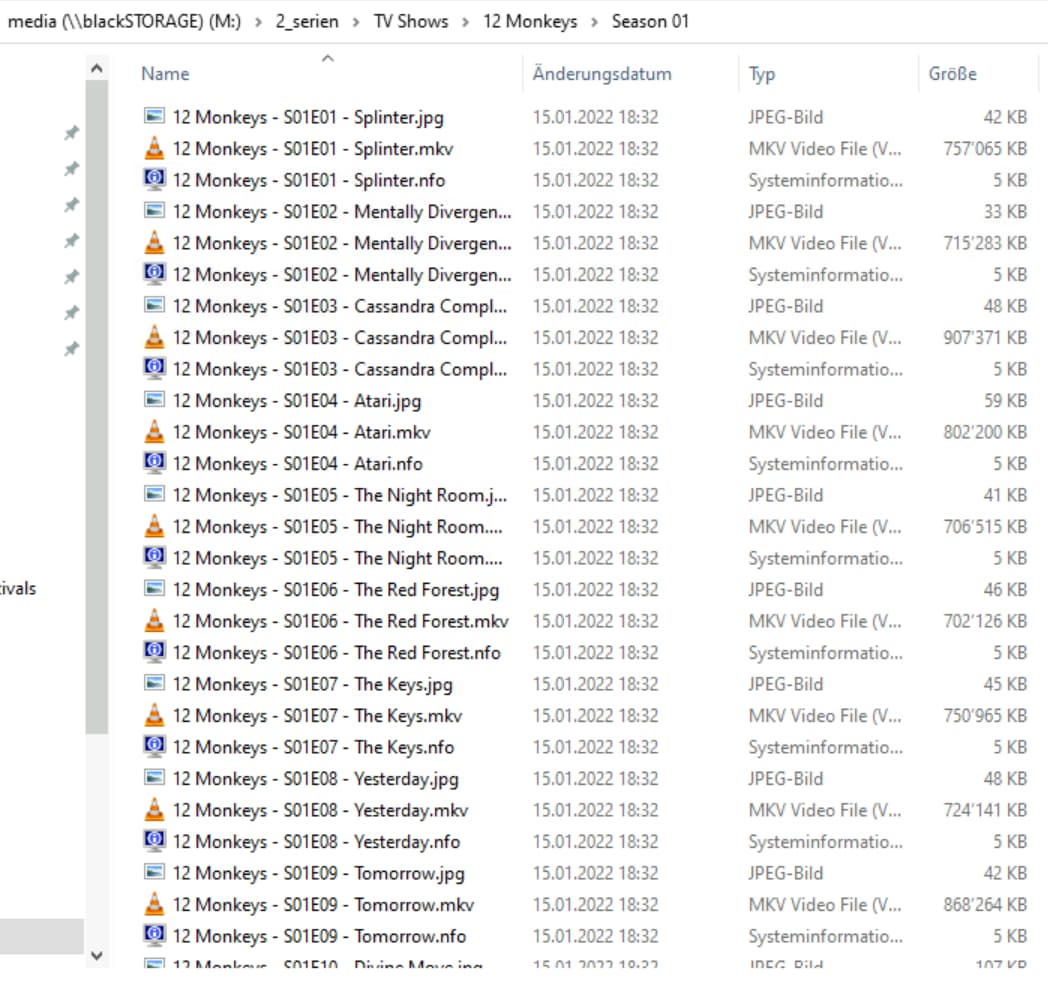
Task: Click the VLC cone icon of S01E03 MKV file
Action: coord(154,337)
